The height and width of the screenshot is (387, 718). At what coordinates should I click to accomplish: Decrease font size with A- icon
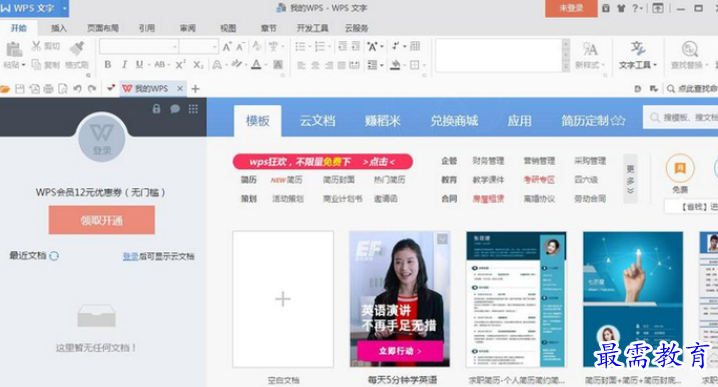click(x=240, y=46)
